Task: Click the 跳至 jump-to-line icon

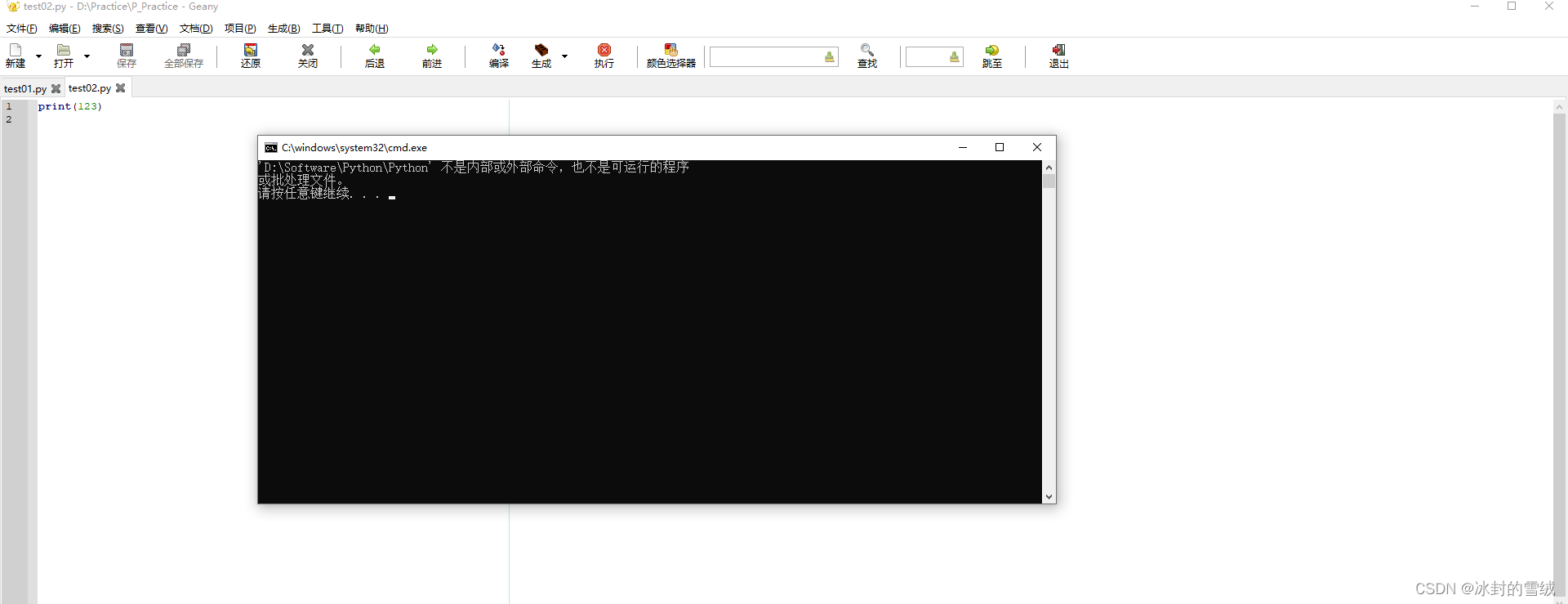Action: point(992,56)
